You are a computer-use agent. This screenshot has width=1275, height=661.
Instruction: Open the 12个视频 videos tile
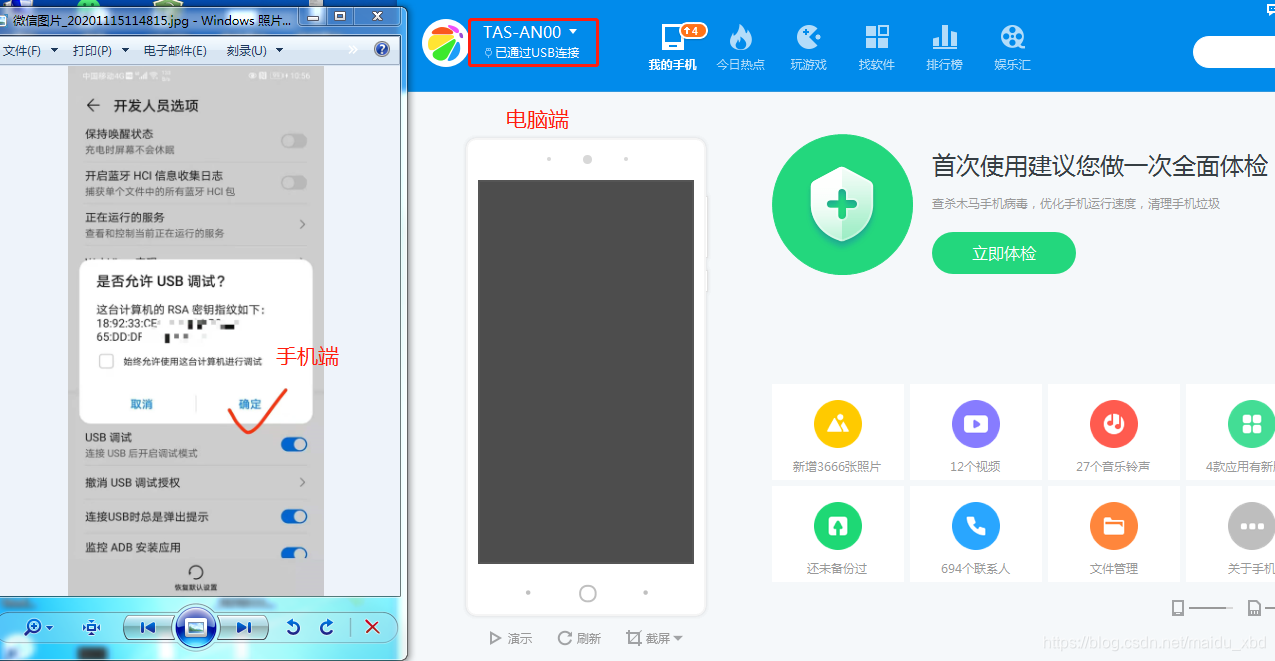(x=976, y=433)
